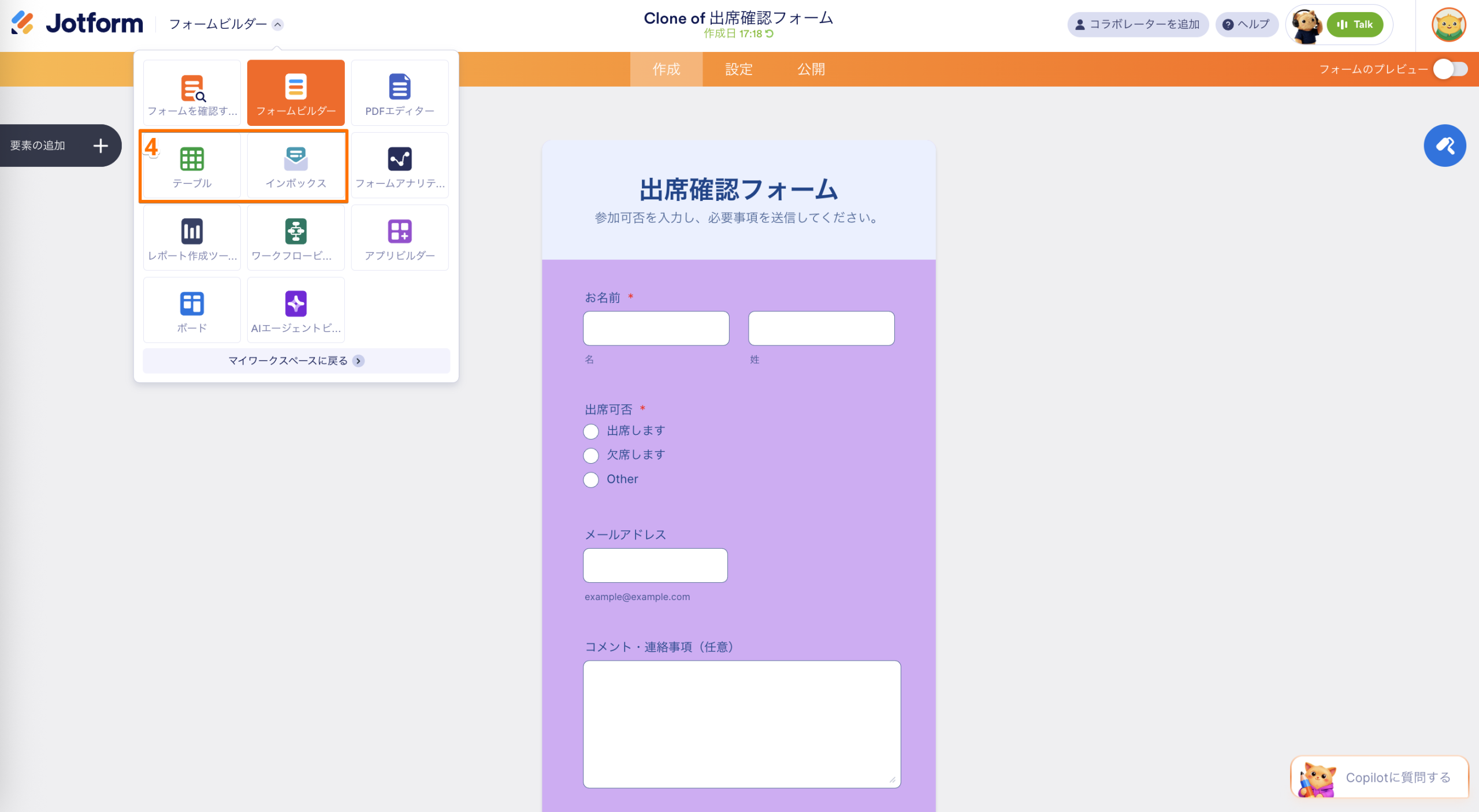Click the example@example.com hint text
1479x812 pixels.
click(x=637, y=597)
